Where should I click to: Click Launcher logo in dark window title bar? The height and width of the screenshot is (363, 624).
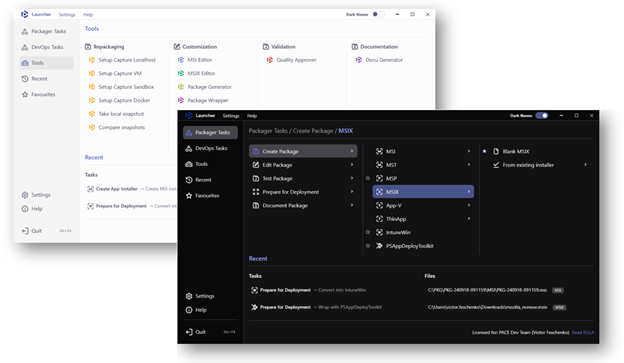(189, 115)
